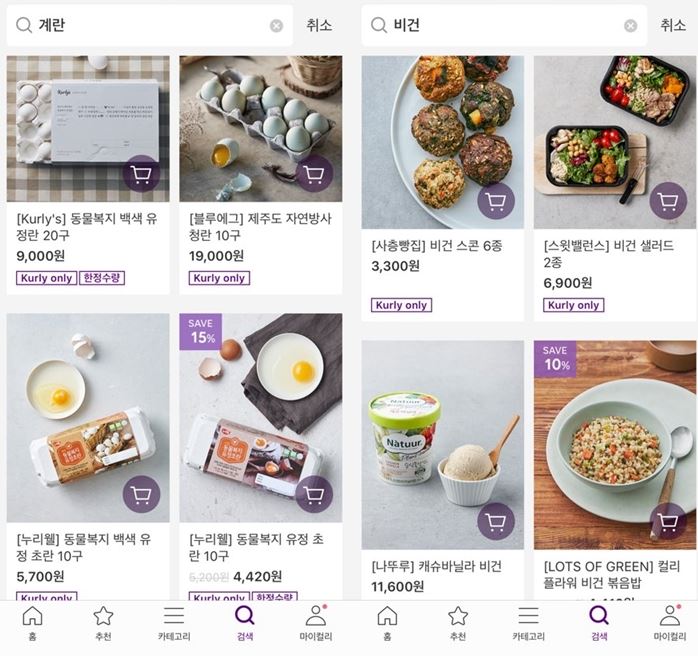Add 스윗밸런스 비건 샐러드 to cart
Image resolution: width=698 pixels, height=656 pixels.
click(x=668, y=201)
